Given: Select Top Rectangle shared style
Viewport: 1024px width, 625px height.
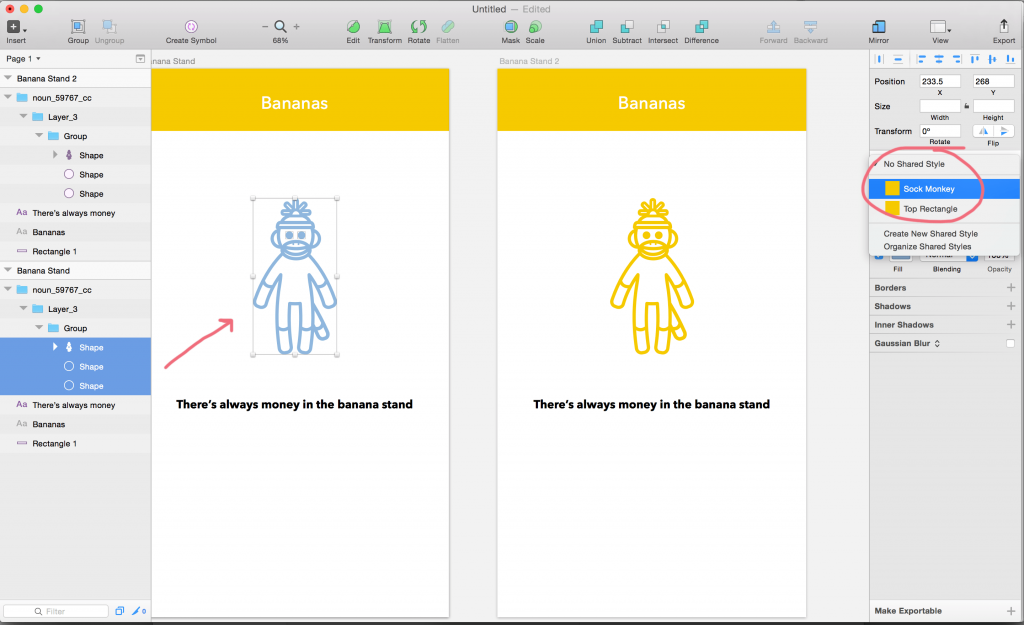Looking at the screenshot, I should 929,209.
